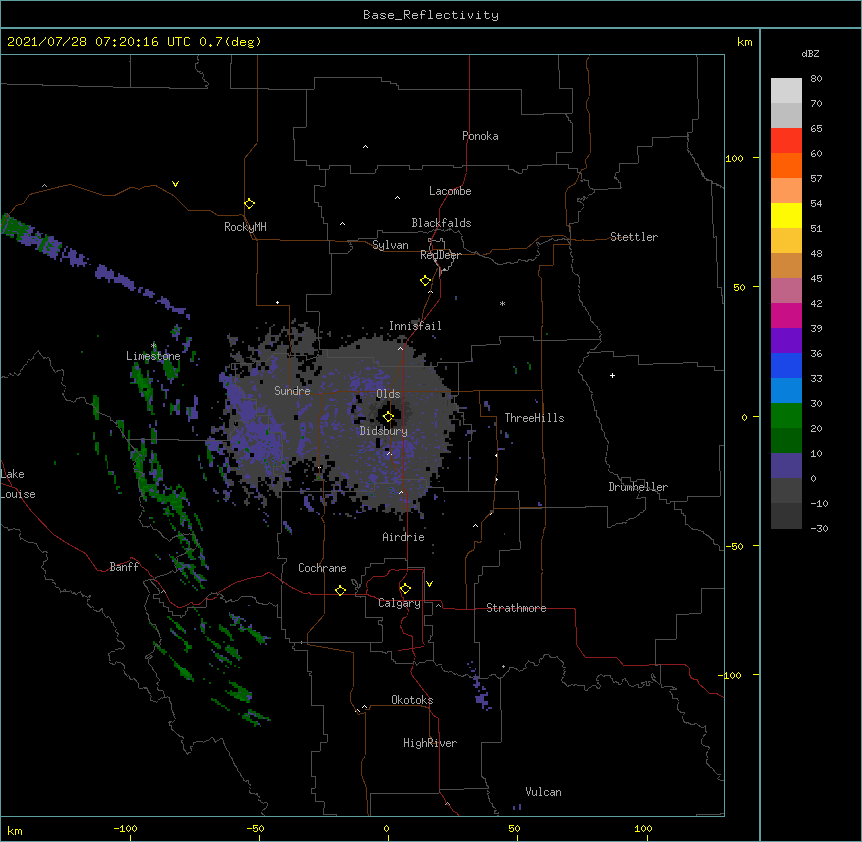Click the RockyMH label
The width and height of the screenshot is (862, 842).
(x=245, y=227)
